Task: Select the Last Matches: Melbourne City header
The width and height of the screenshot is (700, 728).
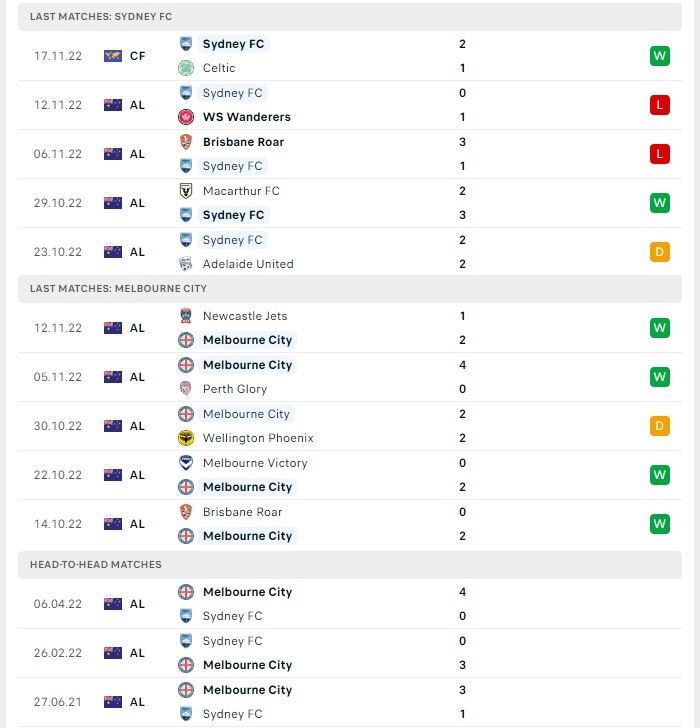Action: pos(350,289)
